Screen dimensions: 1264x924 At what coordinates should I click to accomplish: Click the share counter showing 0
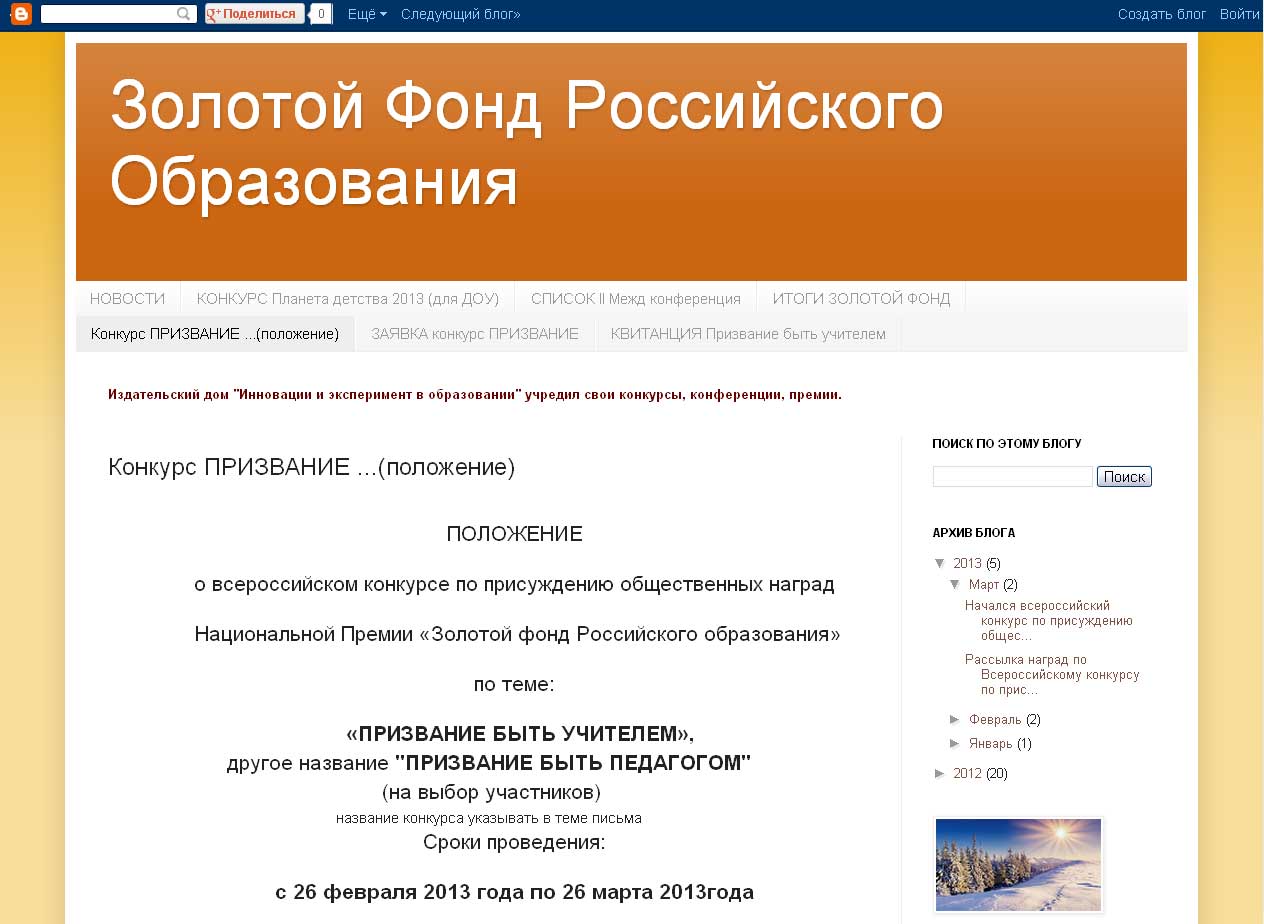click(321, 14)
